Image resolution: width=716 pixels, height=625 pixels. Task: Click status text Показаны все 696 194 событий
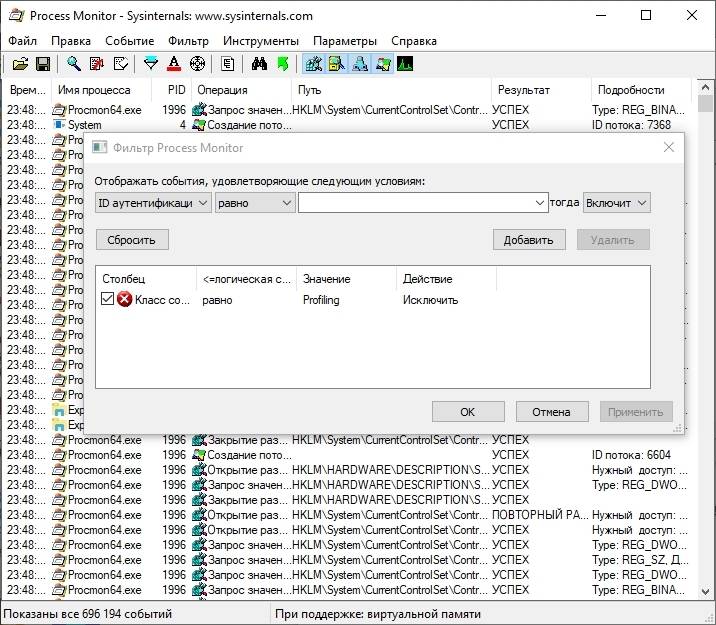coord(88,614)
